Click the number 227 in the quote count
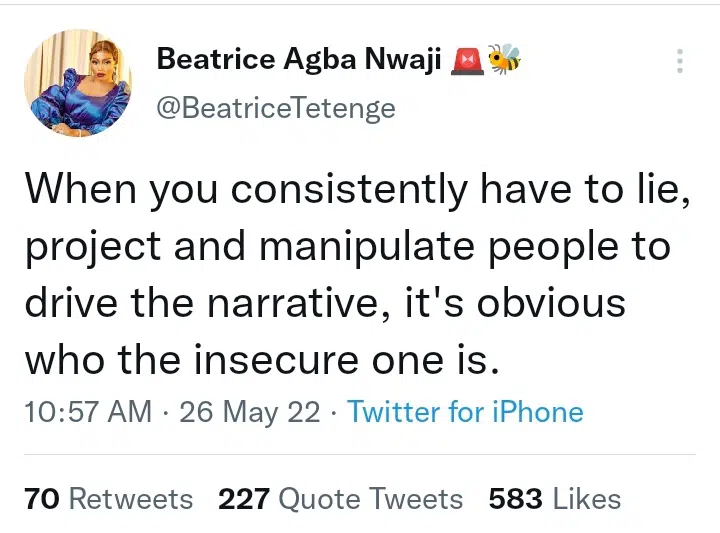720x533 pixels. point(244,499)
